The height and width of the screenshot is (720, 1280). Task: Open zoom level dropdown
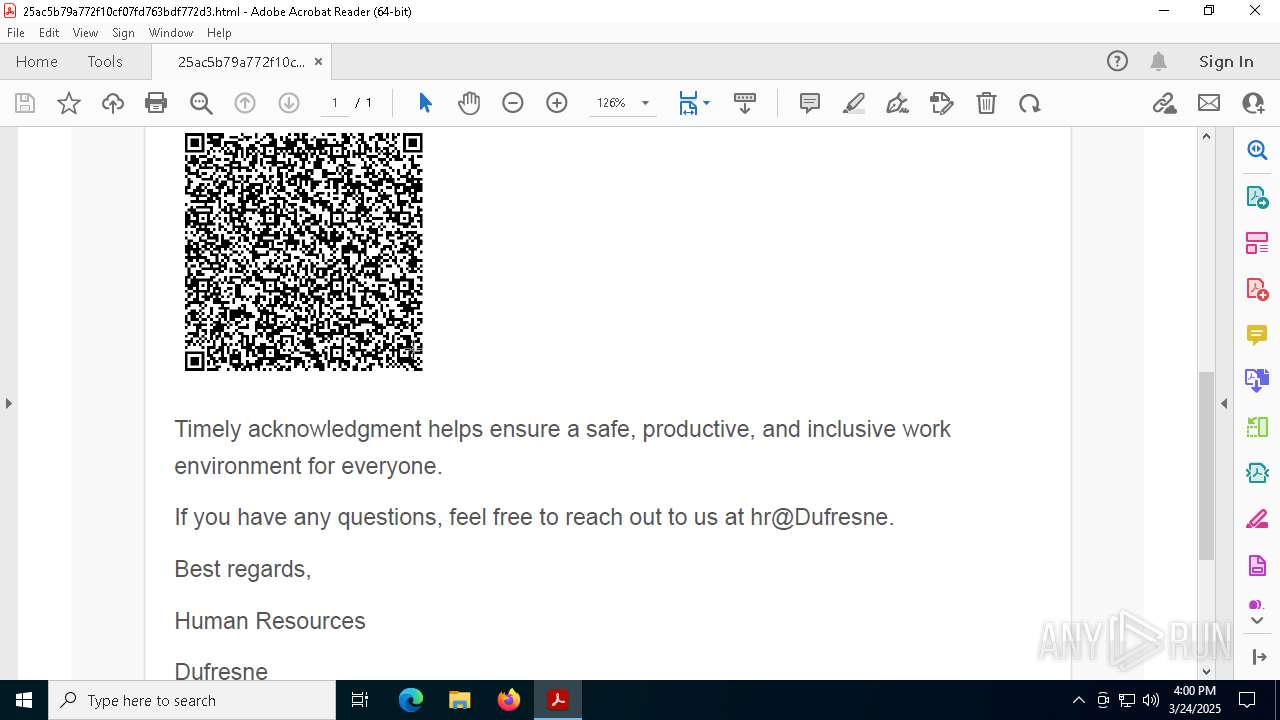(645, 103)
